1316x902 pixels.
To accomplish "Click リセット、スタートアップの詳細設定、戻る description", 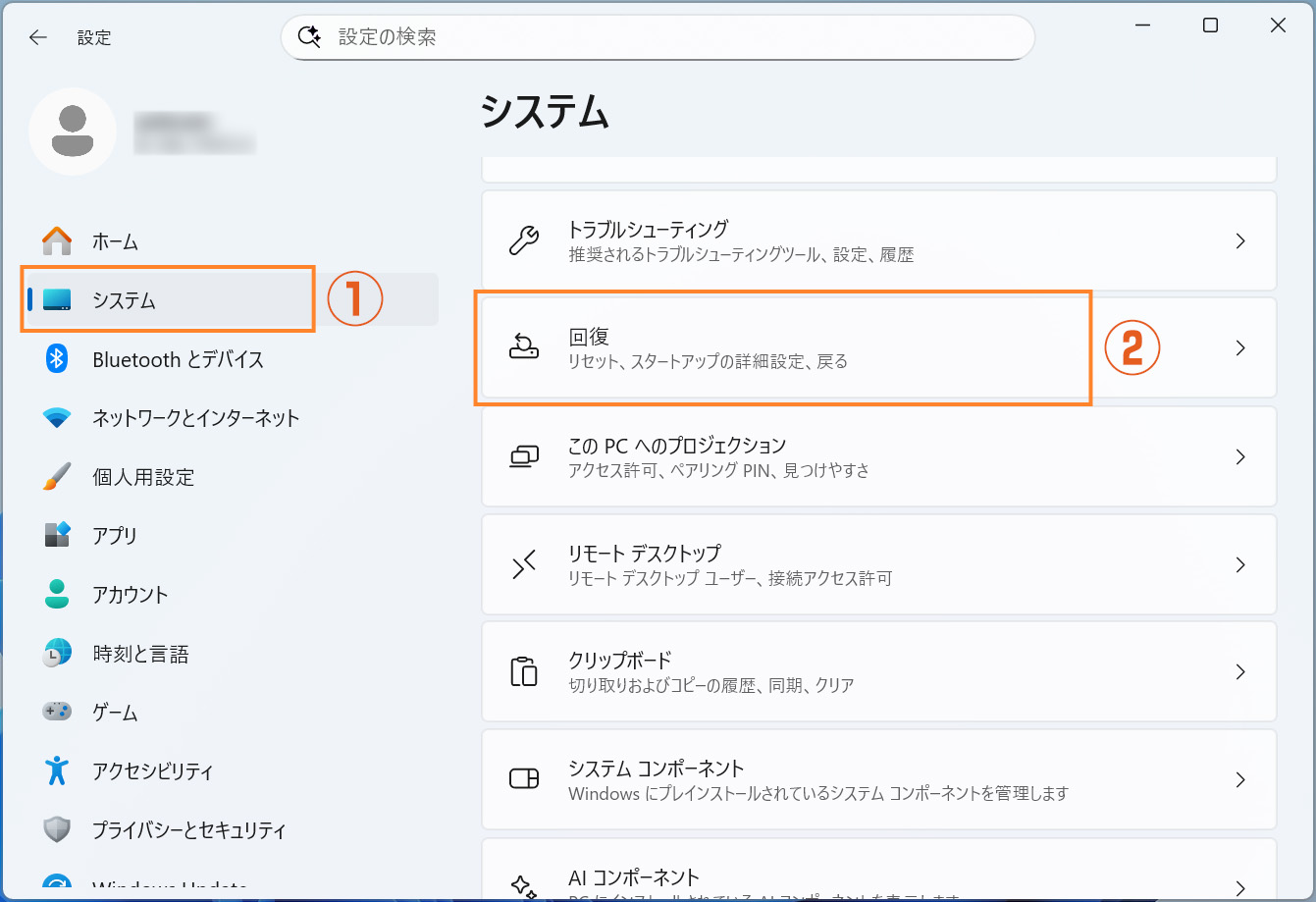I will click(x=708, y=362).
